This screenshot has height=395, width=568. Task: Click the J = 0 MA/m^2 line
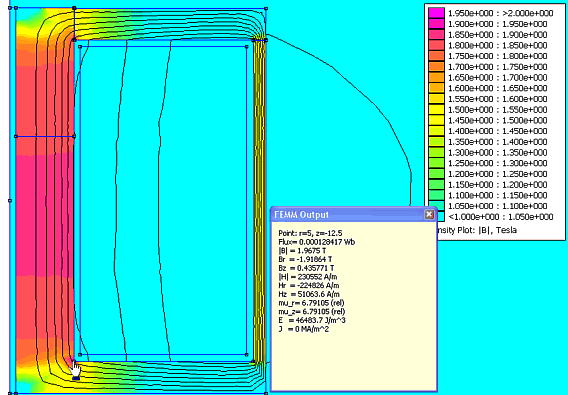click(304, 329)
